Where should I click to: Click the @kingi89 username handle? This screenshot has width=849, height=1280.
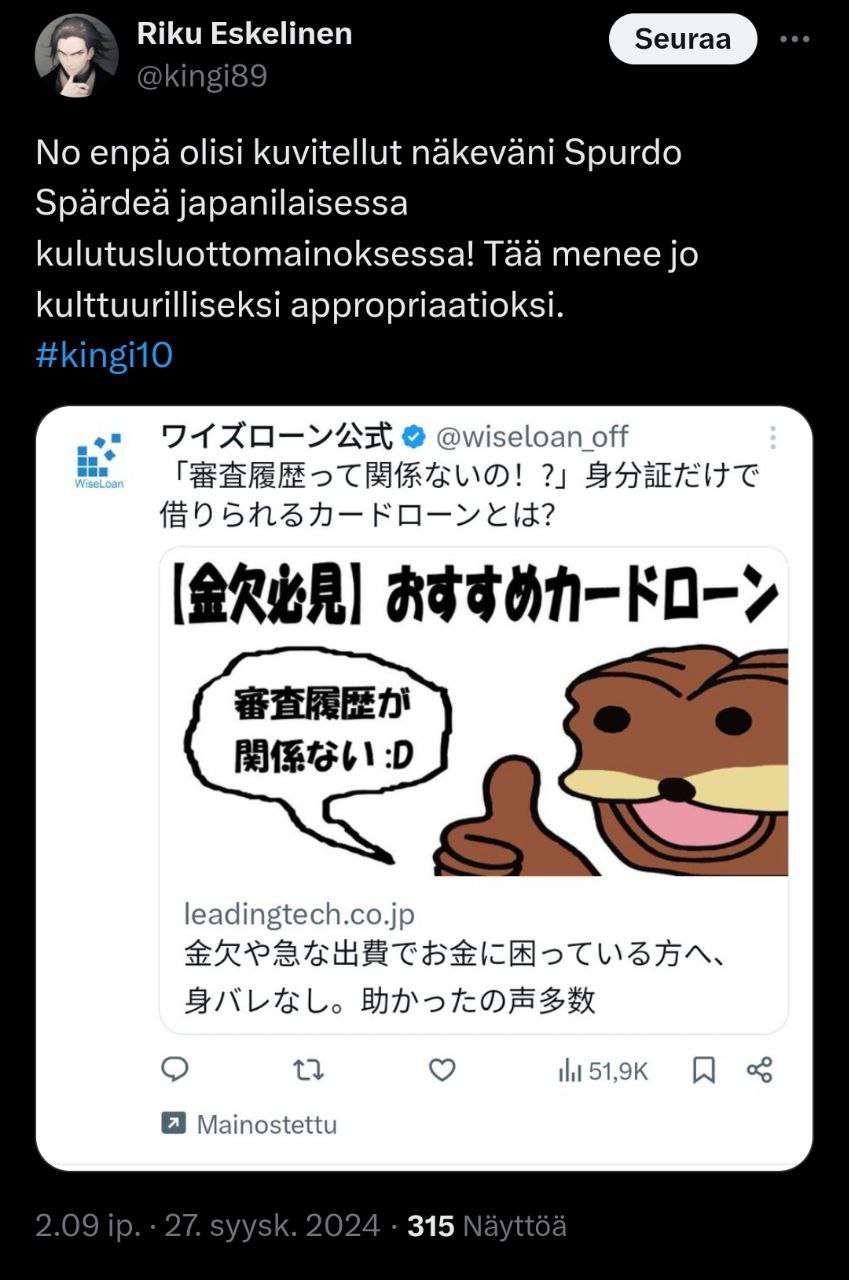click(202, 76)
